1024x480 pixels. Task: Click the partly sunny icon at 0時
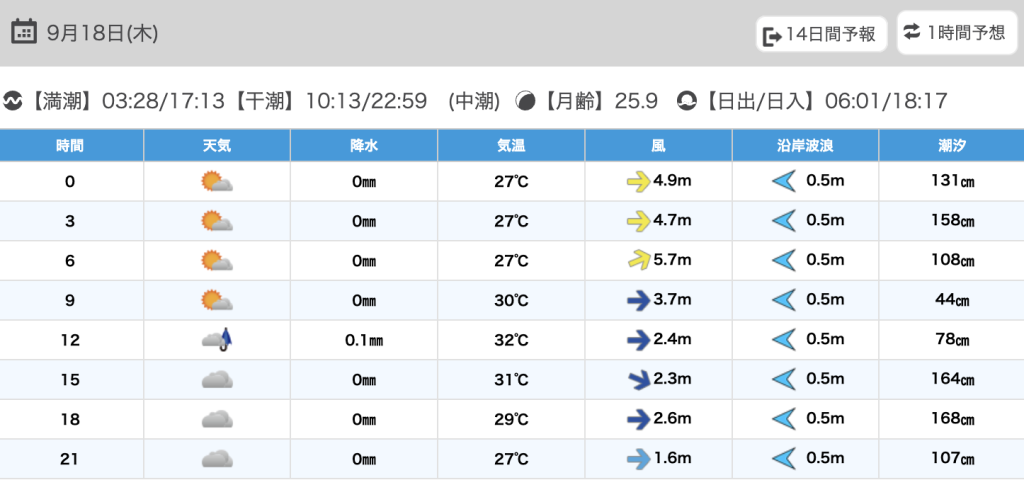[217, 181]
